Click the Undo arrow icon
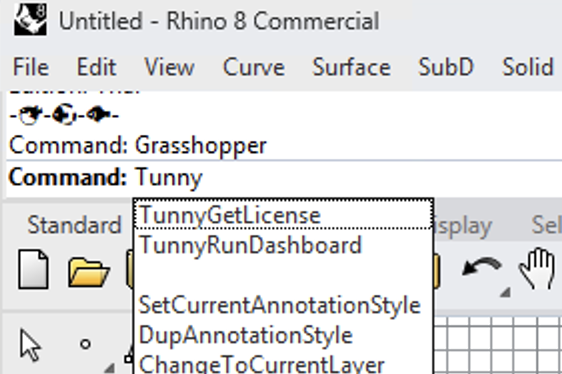Viewport: 562px width, 374px height. tap(482, 267)
